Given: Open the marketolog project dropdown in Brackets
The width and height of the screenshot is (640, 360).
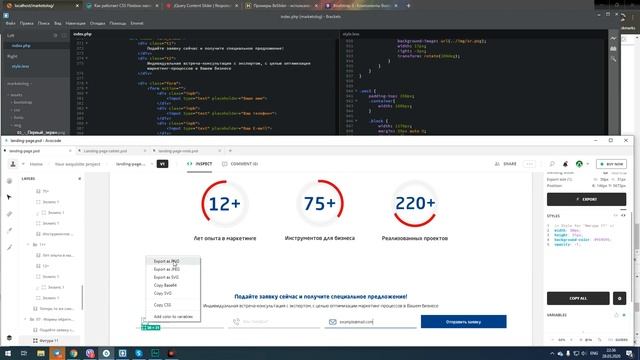Looking at the screenshot, I should pos(19,84).
